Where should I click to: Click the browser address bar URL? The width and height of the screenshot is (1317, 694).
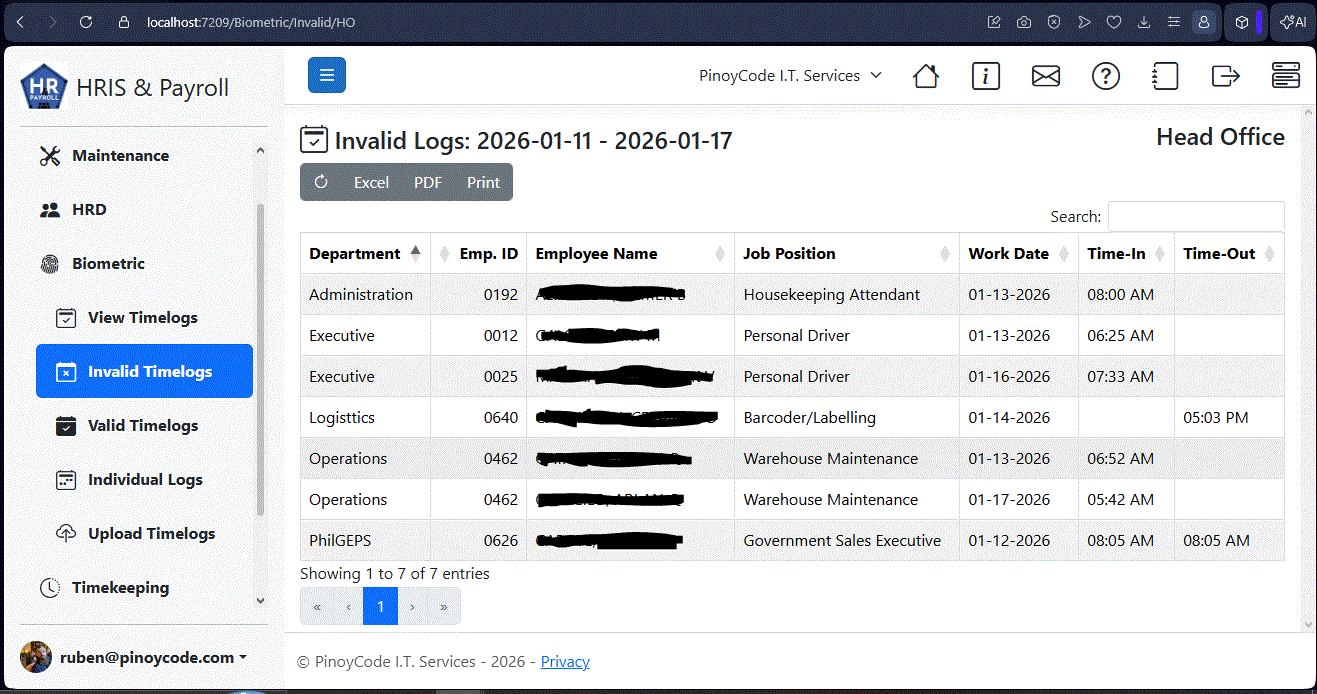[251, 21]
